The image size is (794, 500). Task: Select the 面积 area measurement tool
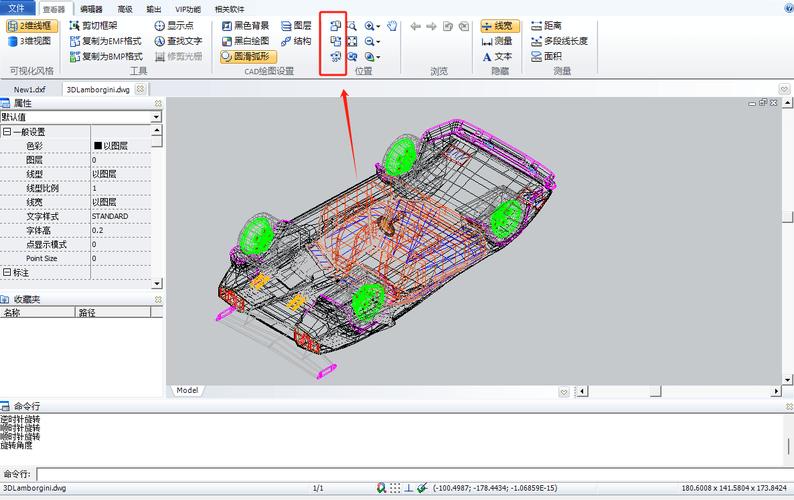(546, 56)
